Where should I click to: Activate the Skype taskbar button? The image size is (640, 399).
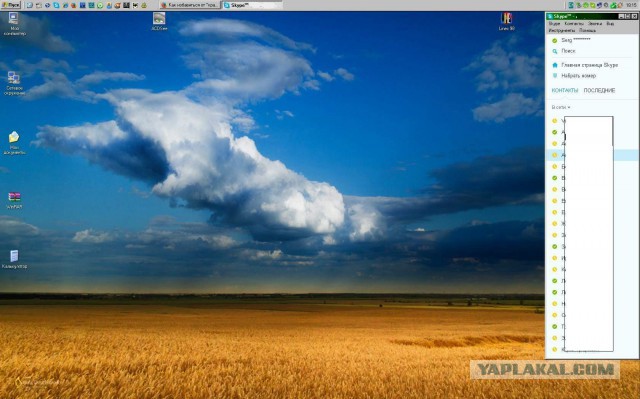click(252, 5)
